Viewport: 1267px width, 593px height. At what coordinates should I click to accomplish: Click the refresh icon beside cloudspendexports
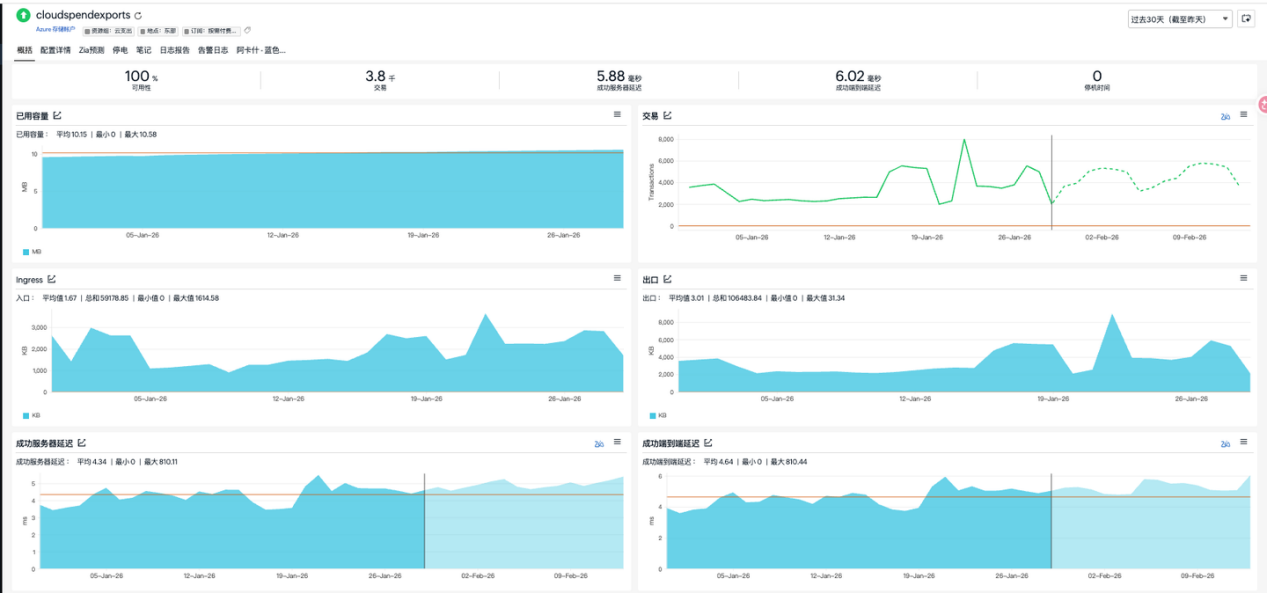coord(138,16)
